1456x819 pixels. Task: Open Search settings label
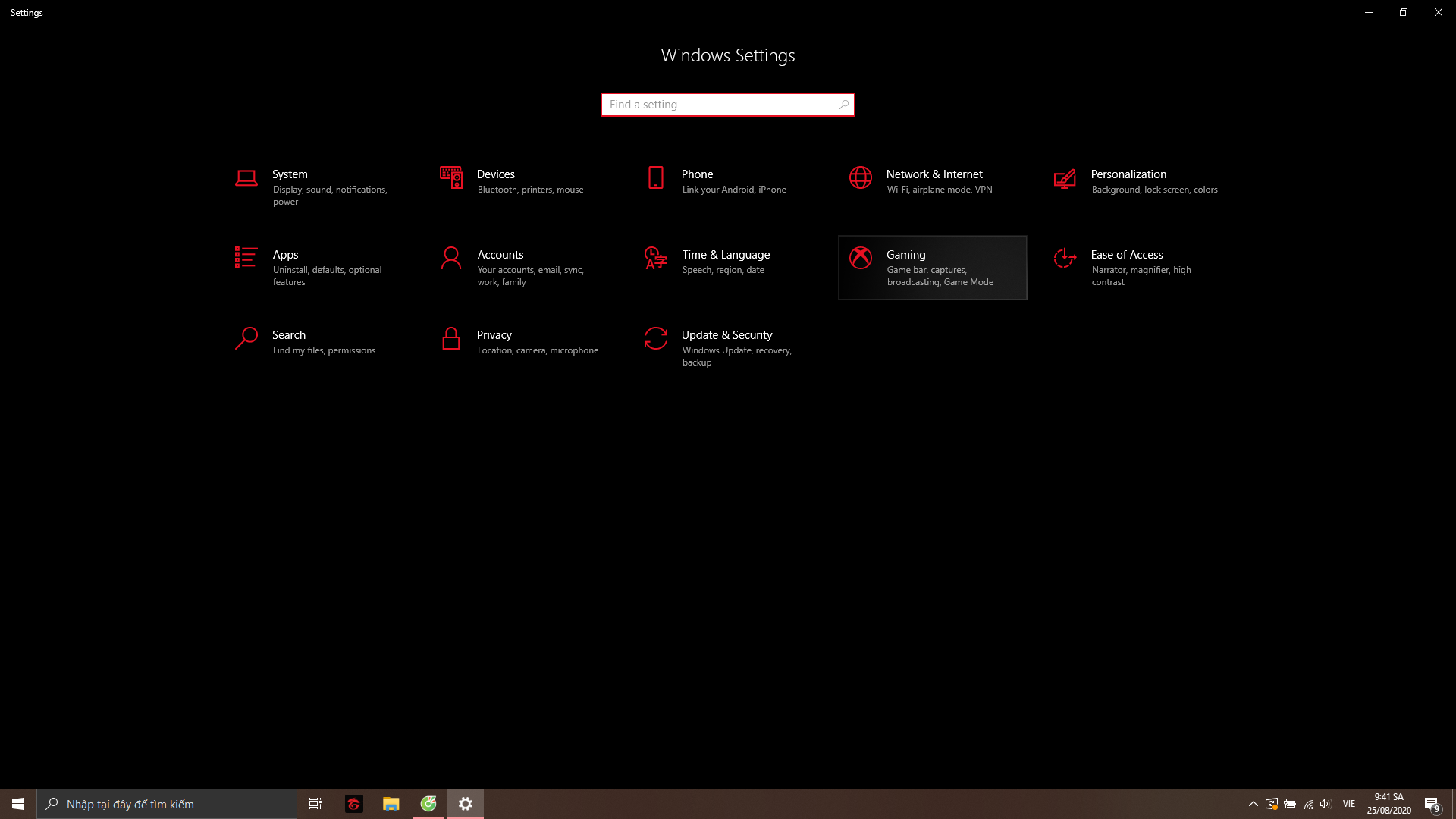pyautogui.click(x=289, y=335)
